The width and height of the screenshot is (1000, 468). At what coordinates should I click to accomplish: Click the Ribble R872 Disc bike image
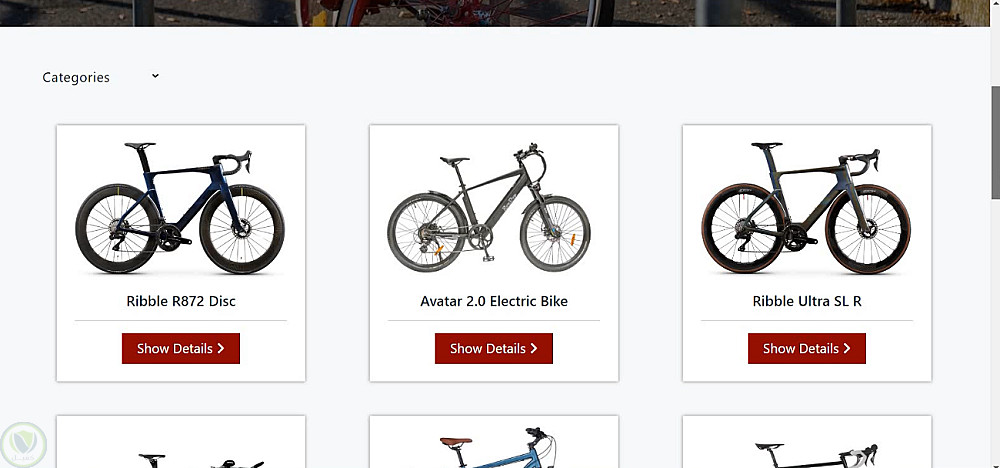(180, 209)
